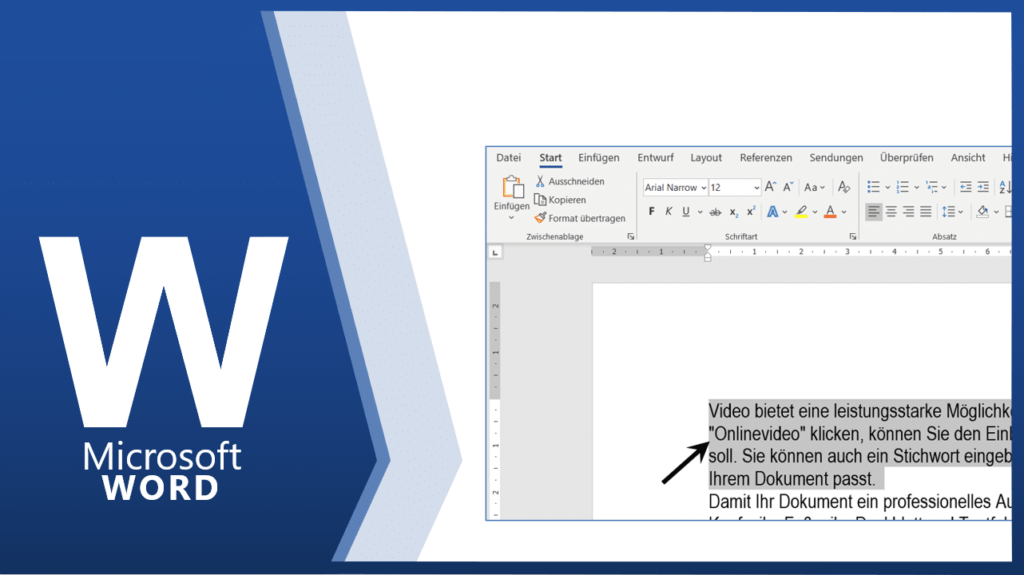Clear all formatting with the eraser icon
The image size is (1024, 575).
(844, 187)
